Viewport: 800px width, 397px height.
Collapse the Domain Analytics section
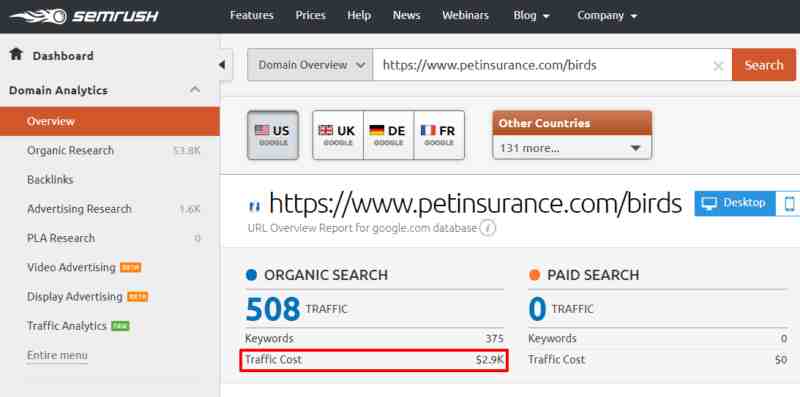point(195,90)
